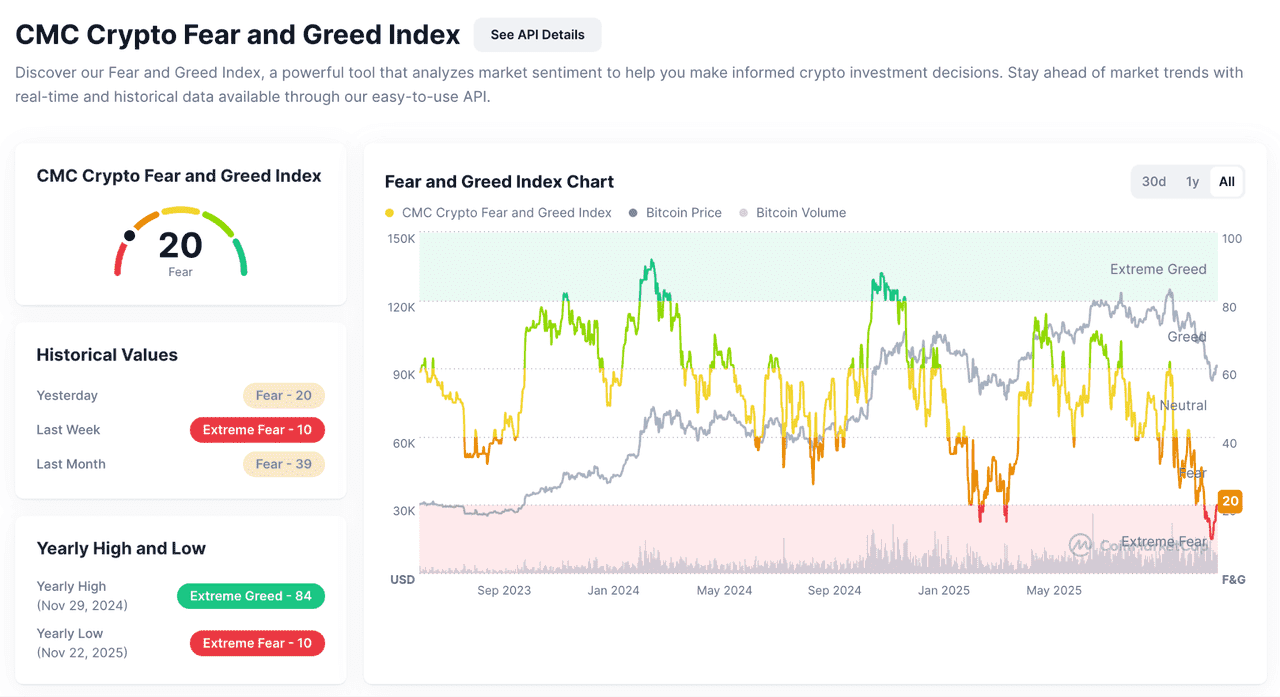Click the yellow Fear and Greed legend dot
The height and width of the screenshot is (697, 1280).
tap(388, 212)
